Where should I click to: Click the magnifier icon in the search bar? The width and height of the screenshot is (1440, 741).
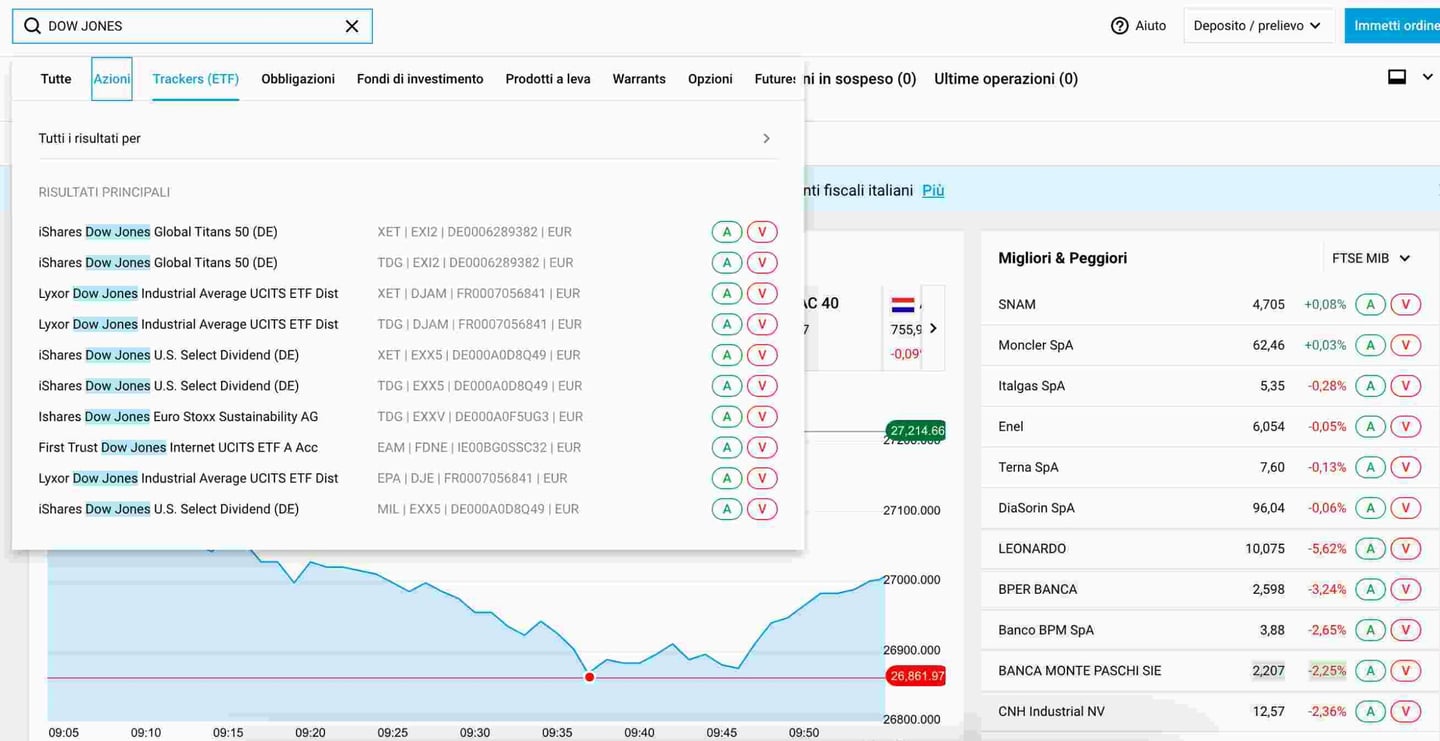[30, 26]
